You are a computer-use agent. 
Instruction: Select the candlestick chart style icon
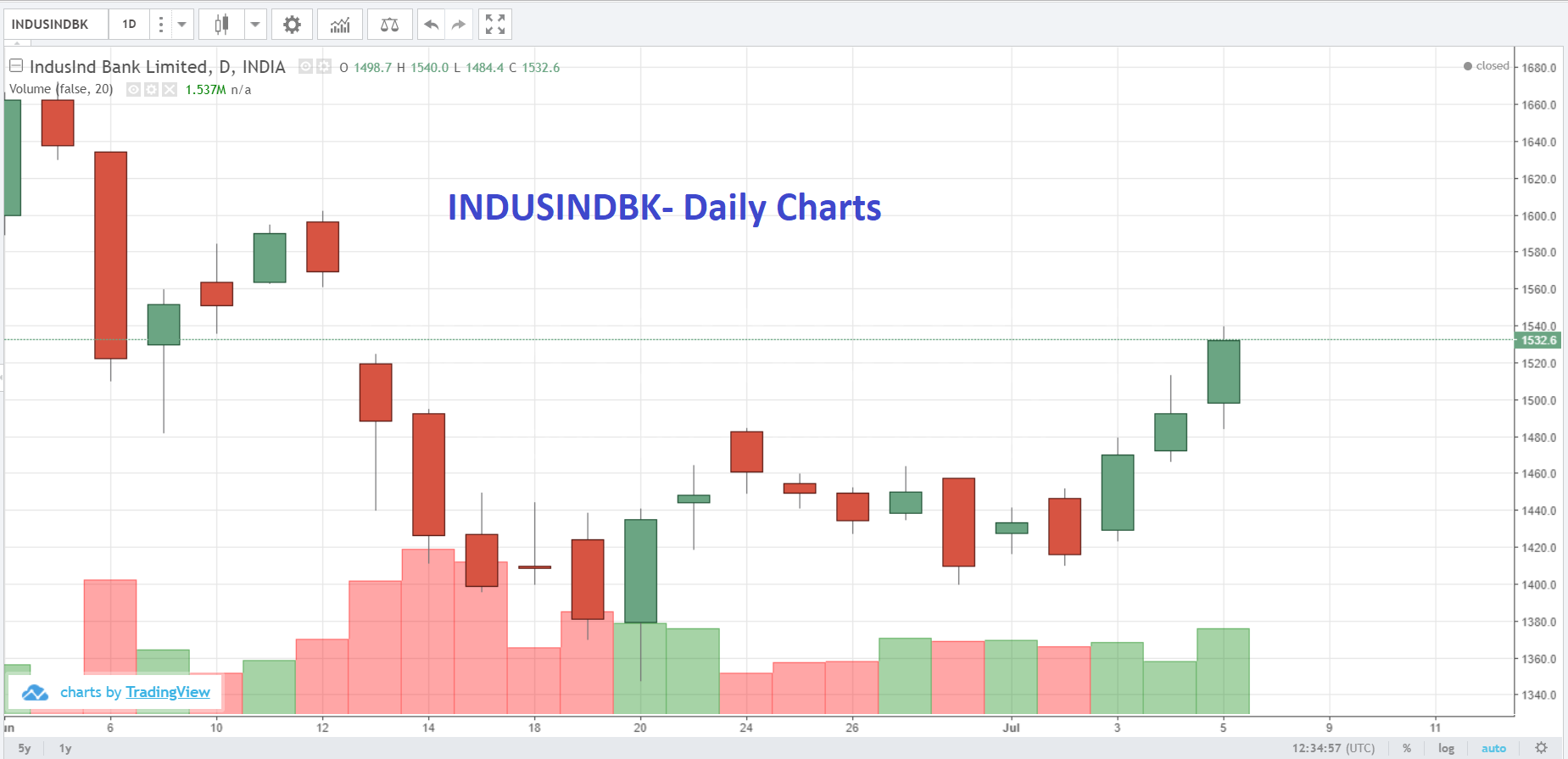pos(221,24)
